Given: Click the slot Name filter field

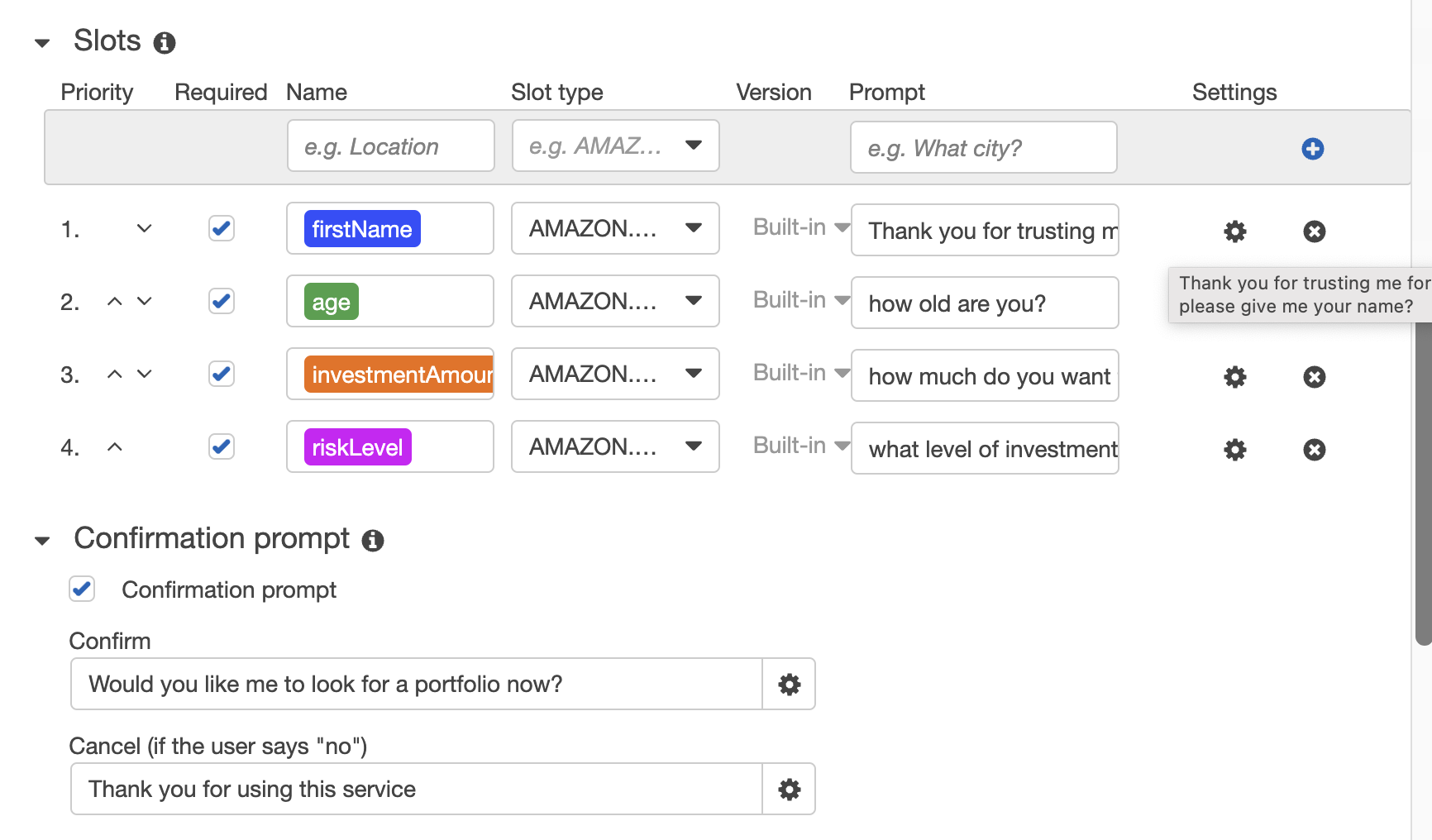Looking at the screenshot, I should coord(389,146).
